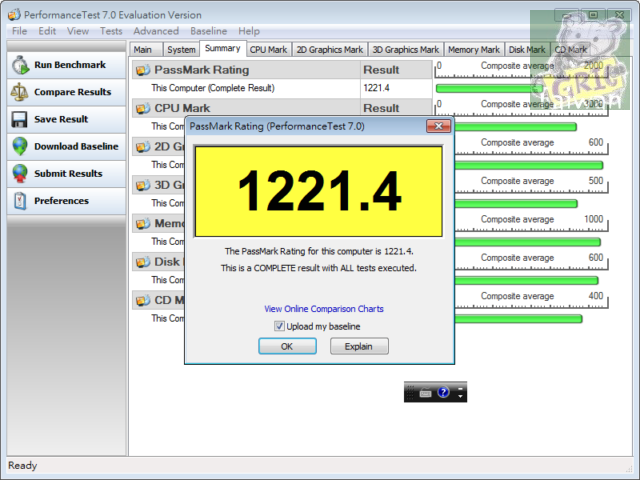Click the Compare Results button label
This screenshot has width=640, height=480.
tap(73, 92)
